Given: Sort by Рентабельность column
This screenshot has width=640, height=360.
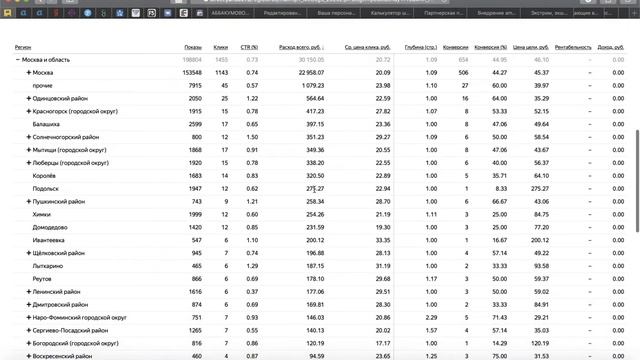Looking at the screenshot, I should (573, 47).
